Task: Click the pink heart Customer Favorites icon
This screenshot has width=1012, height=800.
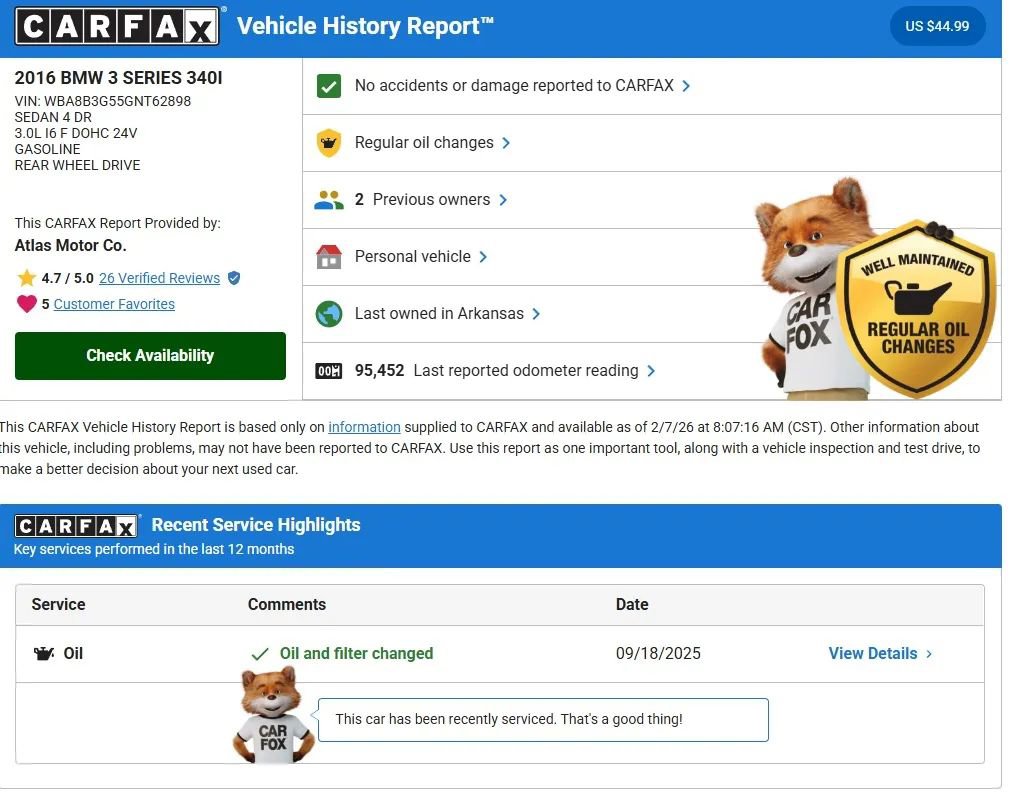Action: pyautogui.click(x=26, y=304)
